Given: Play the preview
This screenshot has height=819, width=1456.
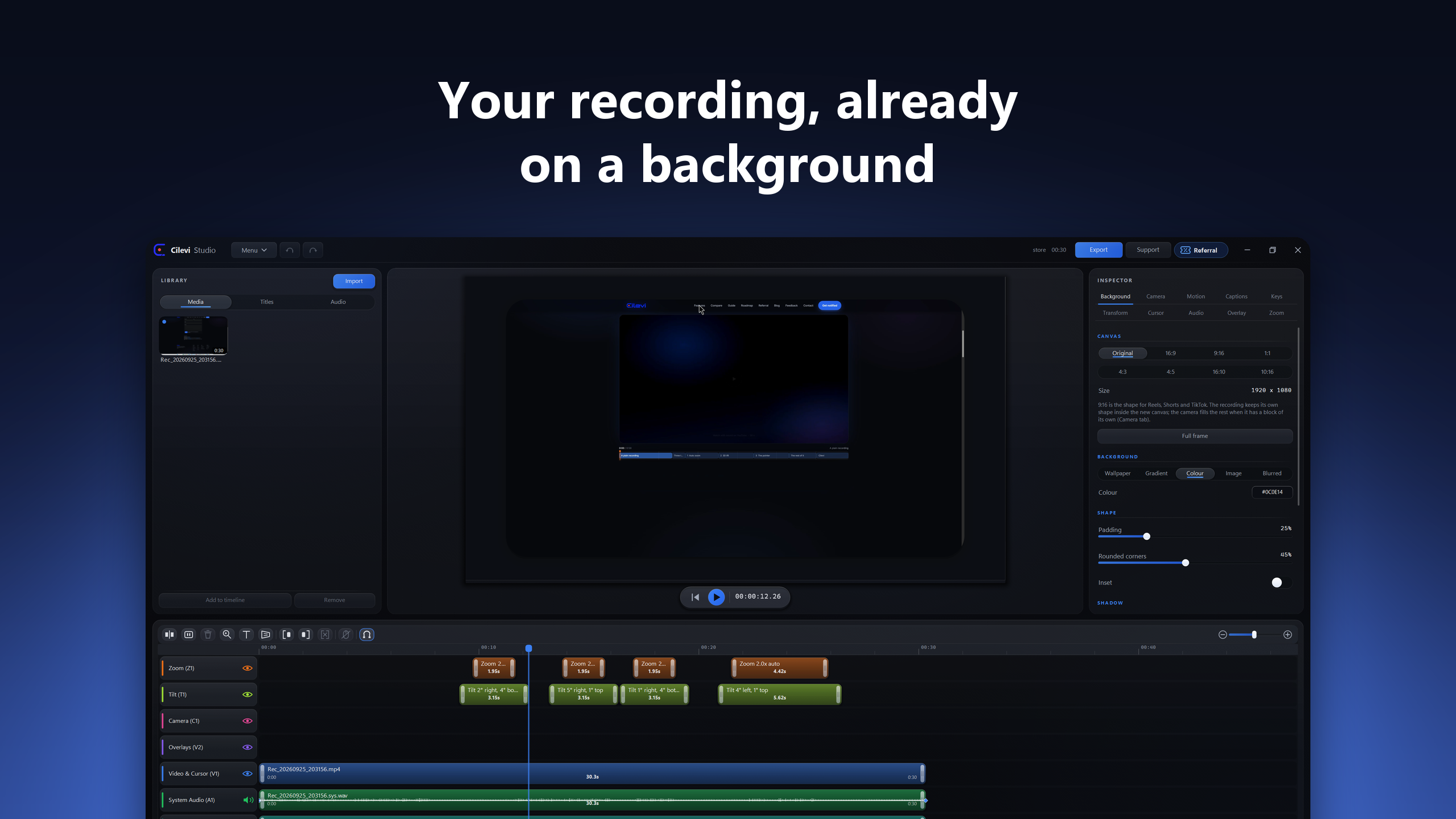Looking at the screenshot, I should (716, 597).
